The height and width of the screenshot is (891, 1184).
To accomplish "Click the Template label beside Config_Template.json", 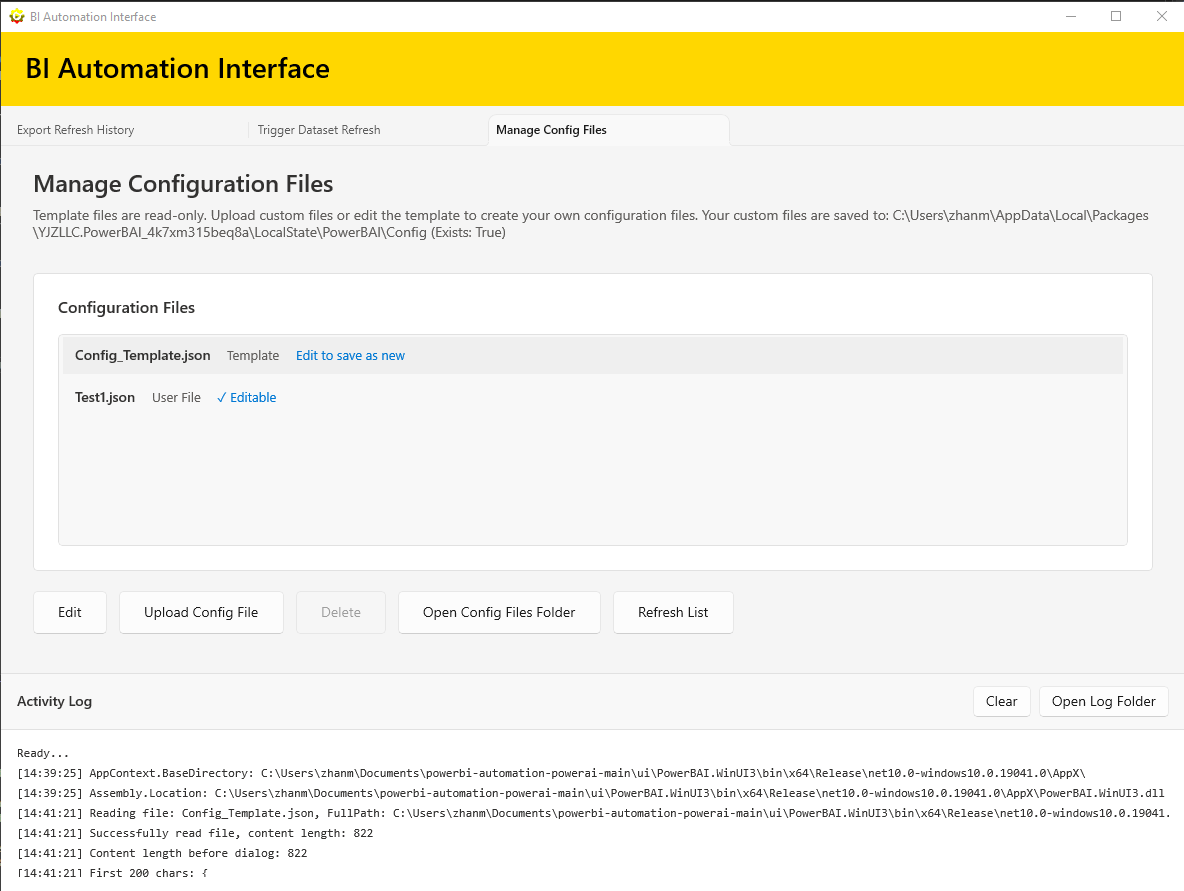I will click(253, 355).
